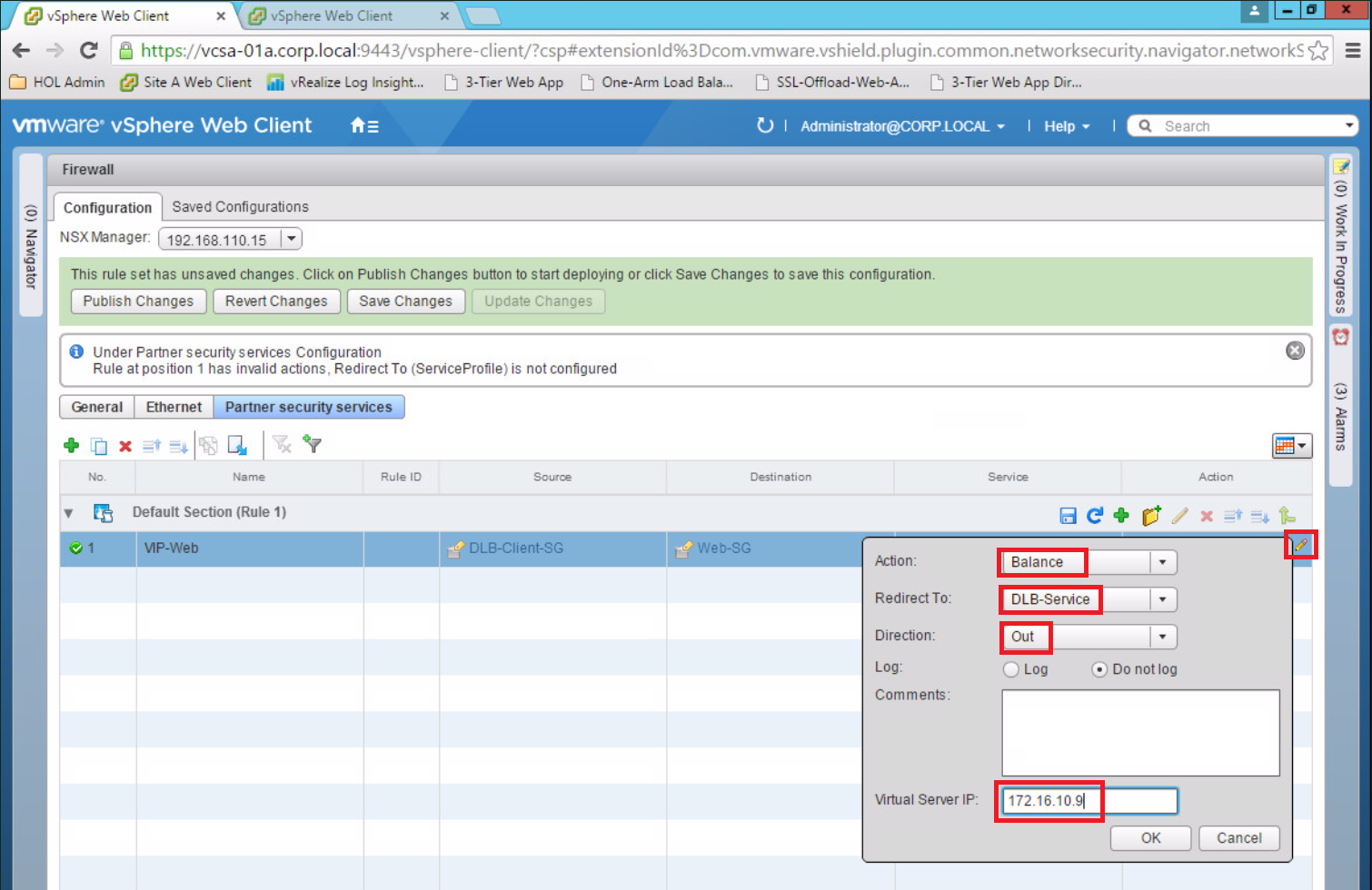This screenshot has height=890, width=1372.
Task: Move rule up from the top toolbar
Action: (152, 445)
